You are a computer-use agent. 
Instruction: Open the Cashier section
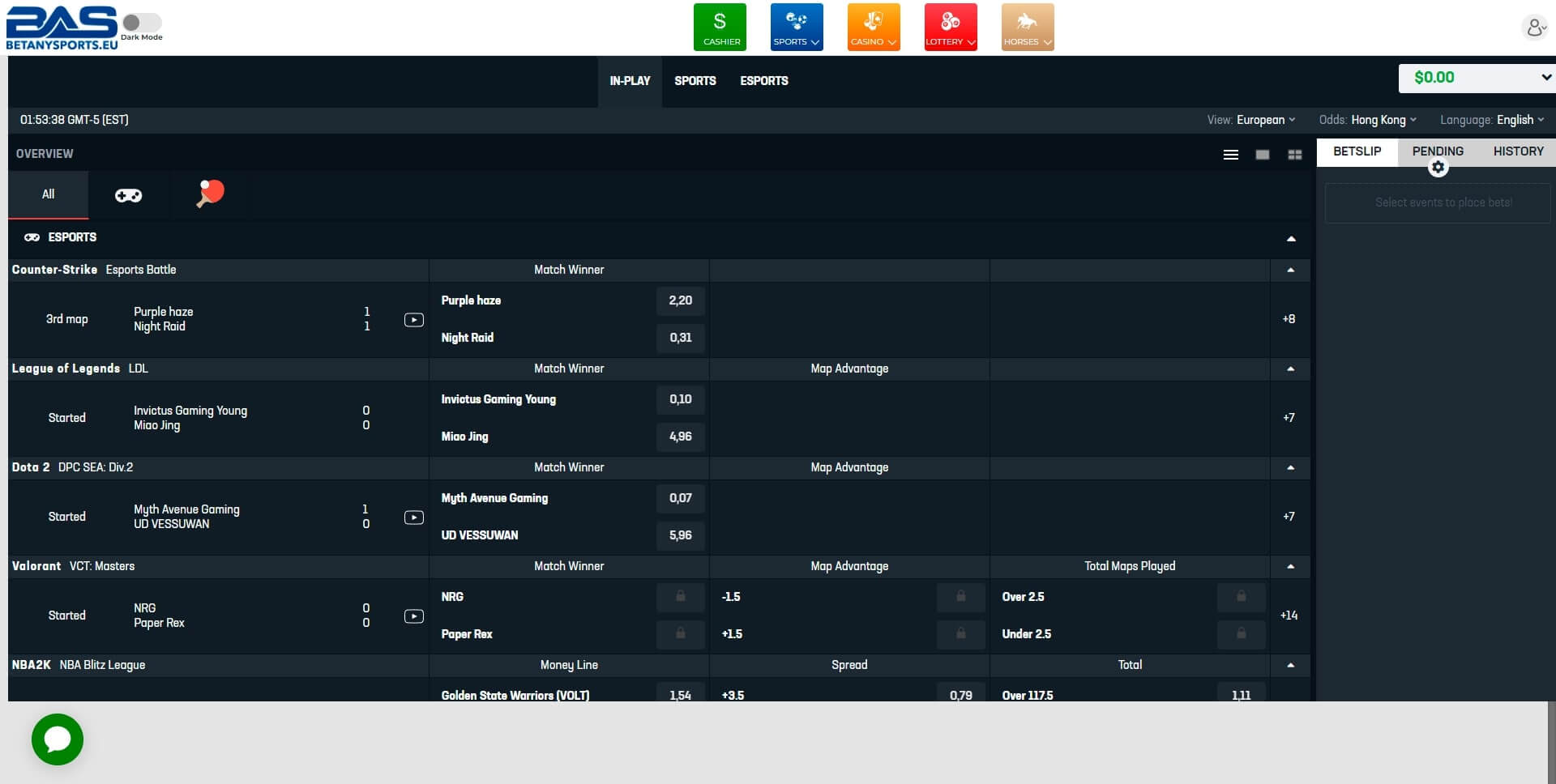click(x=720, y=27)
